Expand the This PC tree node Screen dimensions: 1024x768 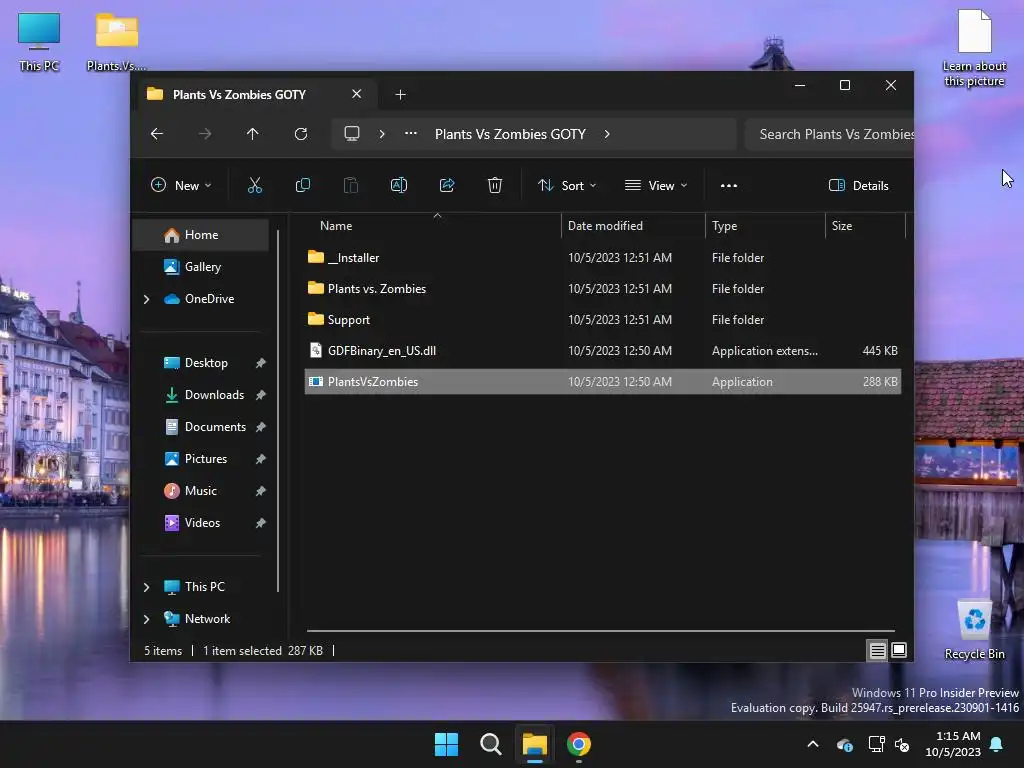click(x=146, y=587)
